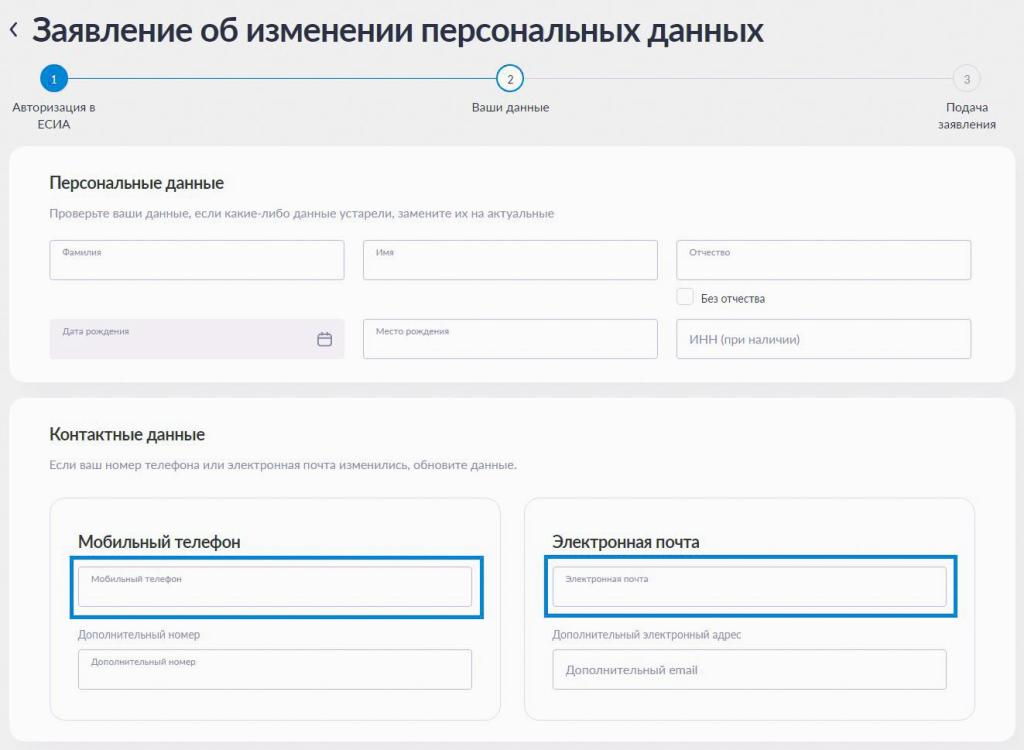Select step 2 circle in progress bar
Screen dimensions: 1024x750
(510, 79)
